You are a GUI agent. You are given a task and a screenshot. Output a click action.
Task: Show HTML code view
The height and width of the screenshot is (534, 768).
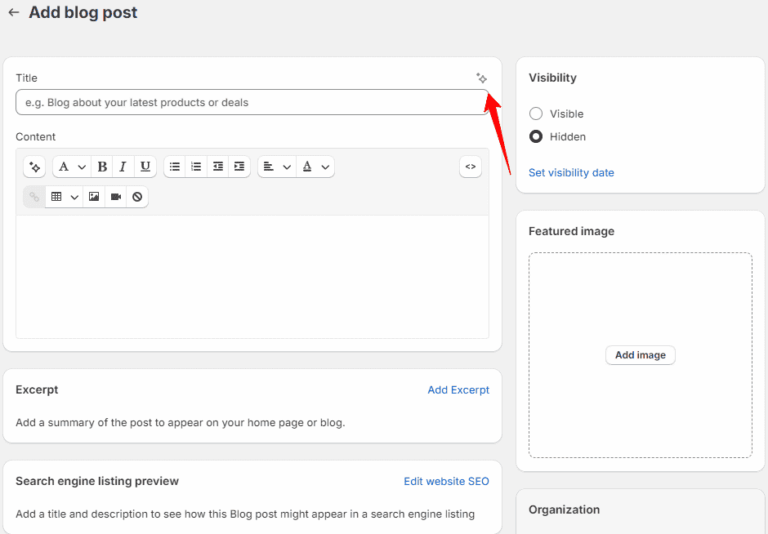470,167
